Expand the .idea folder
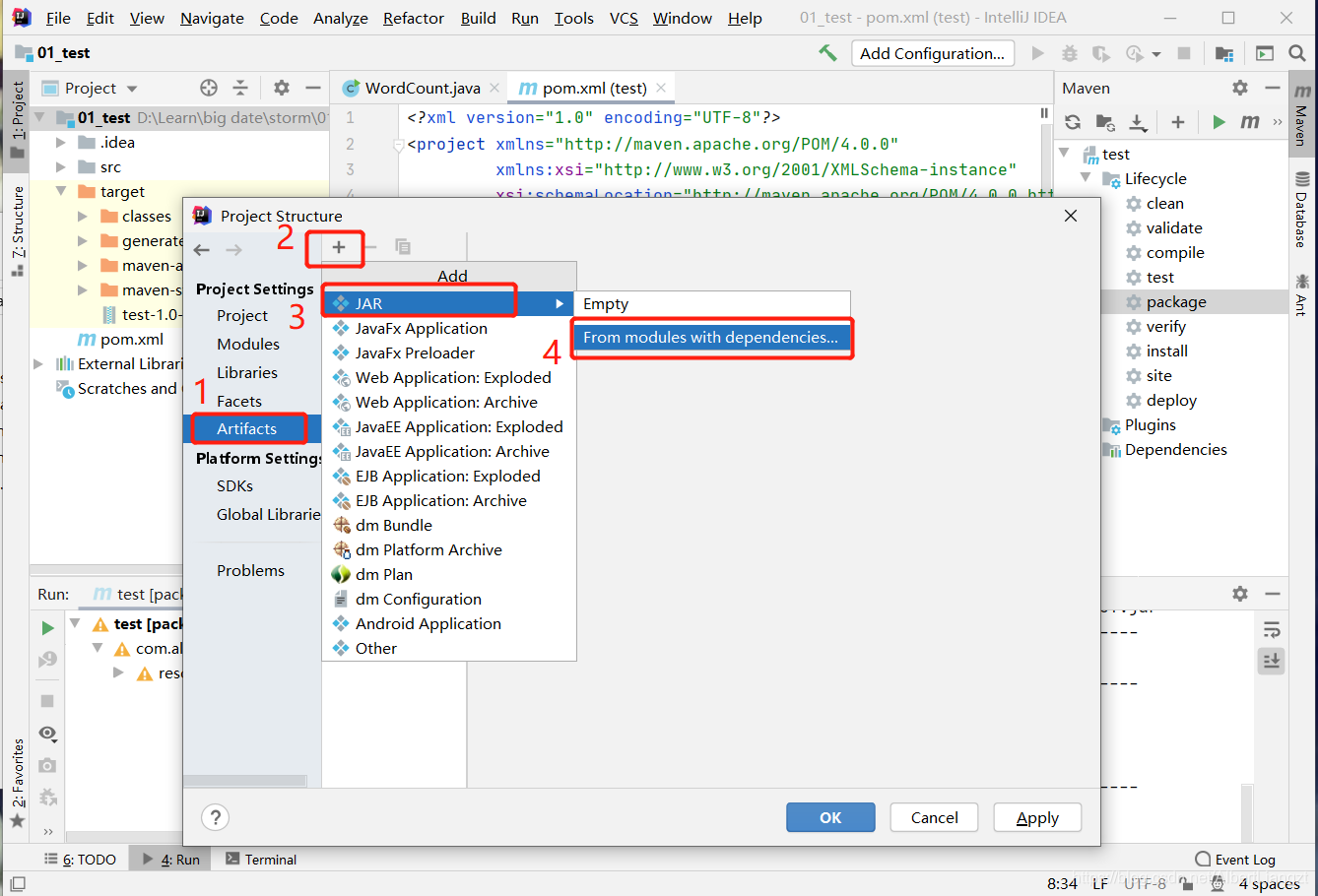The height and width of the screenshot is (896, 1318). pos(61,143)
